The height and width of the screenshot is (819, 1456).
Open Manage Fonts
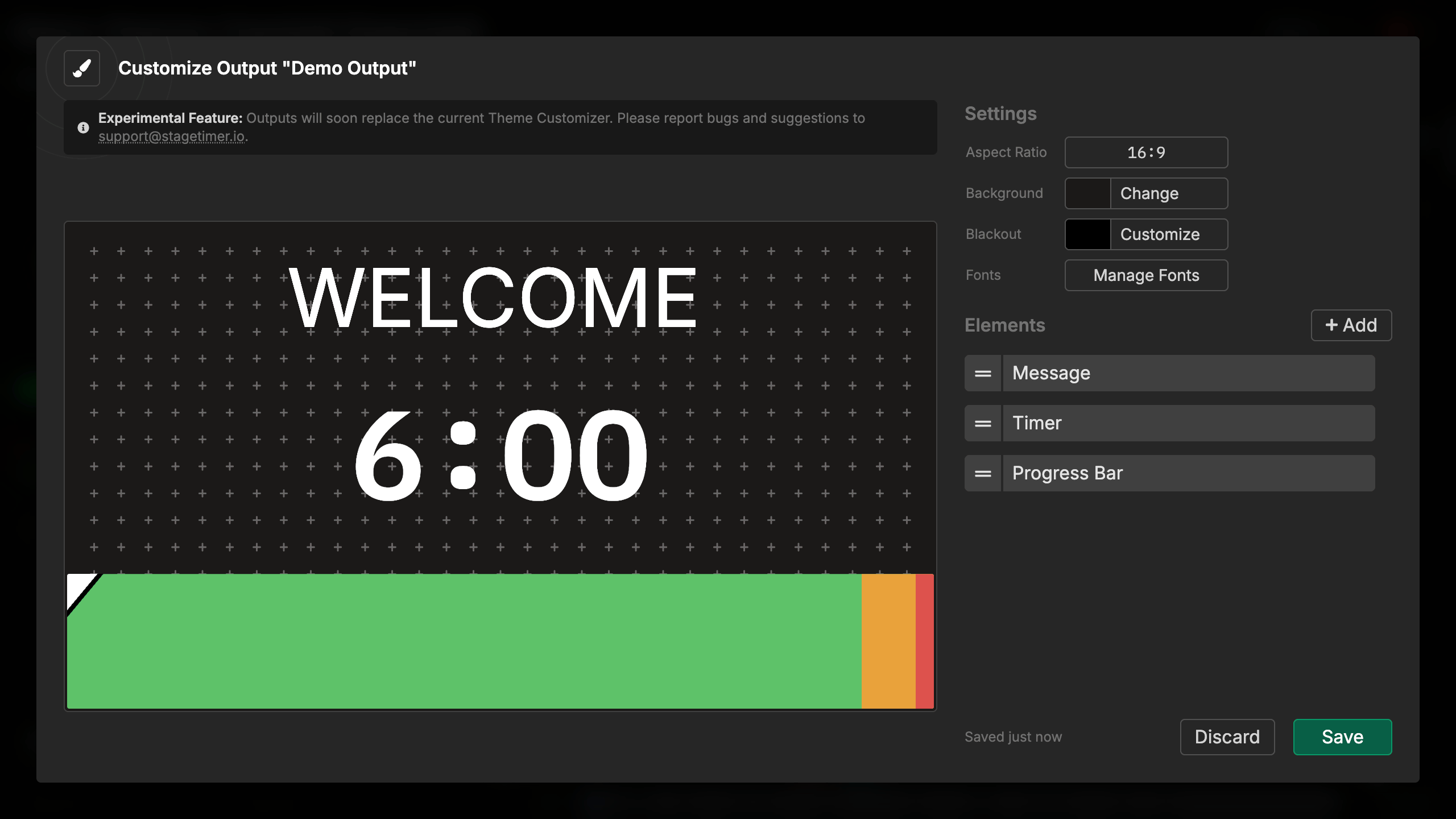click(x=1146, y=275)
